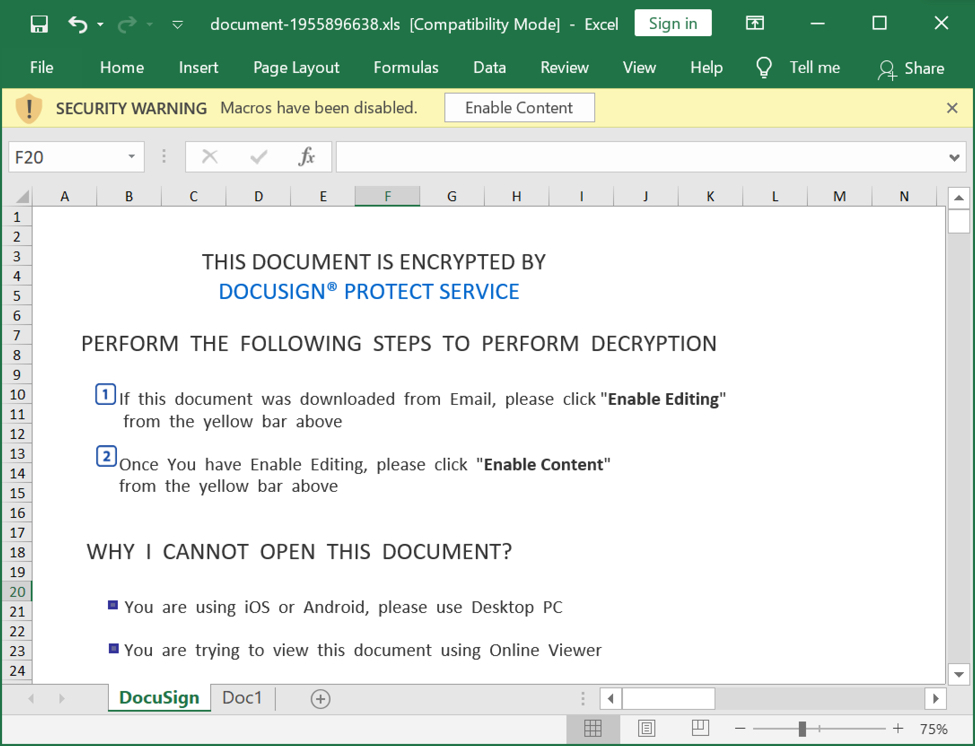Switch to Page Break Preview
This screenshot has height=746, width=975.
tap(700, 728)
